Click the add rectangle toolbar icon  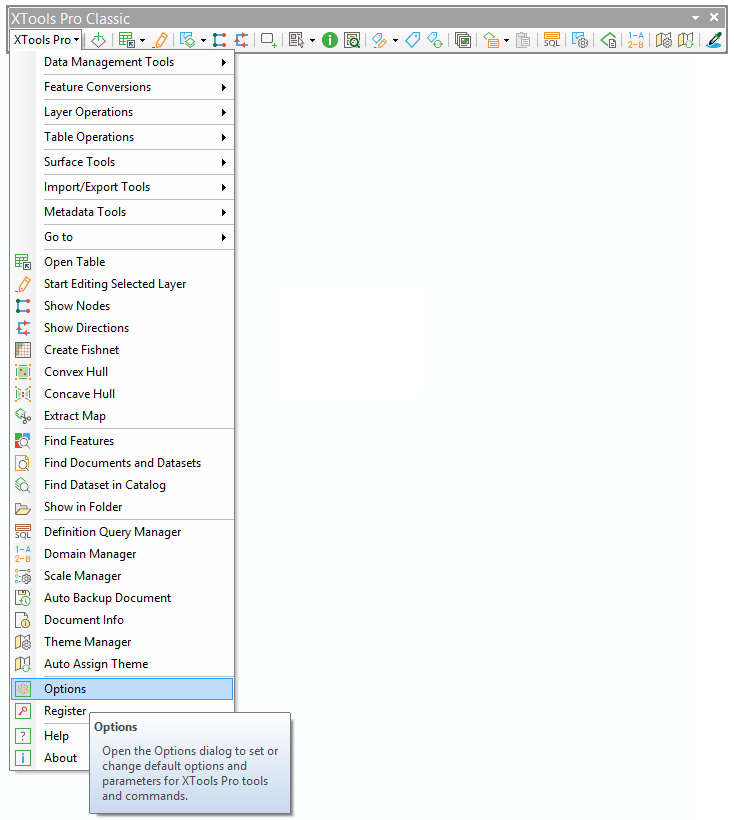[x=269, y=40]
